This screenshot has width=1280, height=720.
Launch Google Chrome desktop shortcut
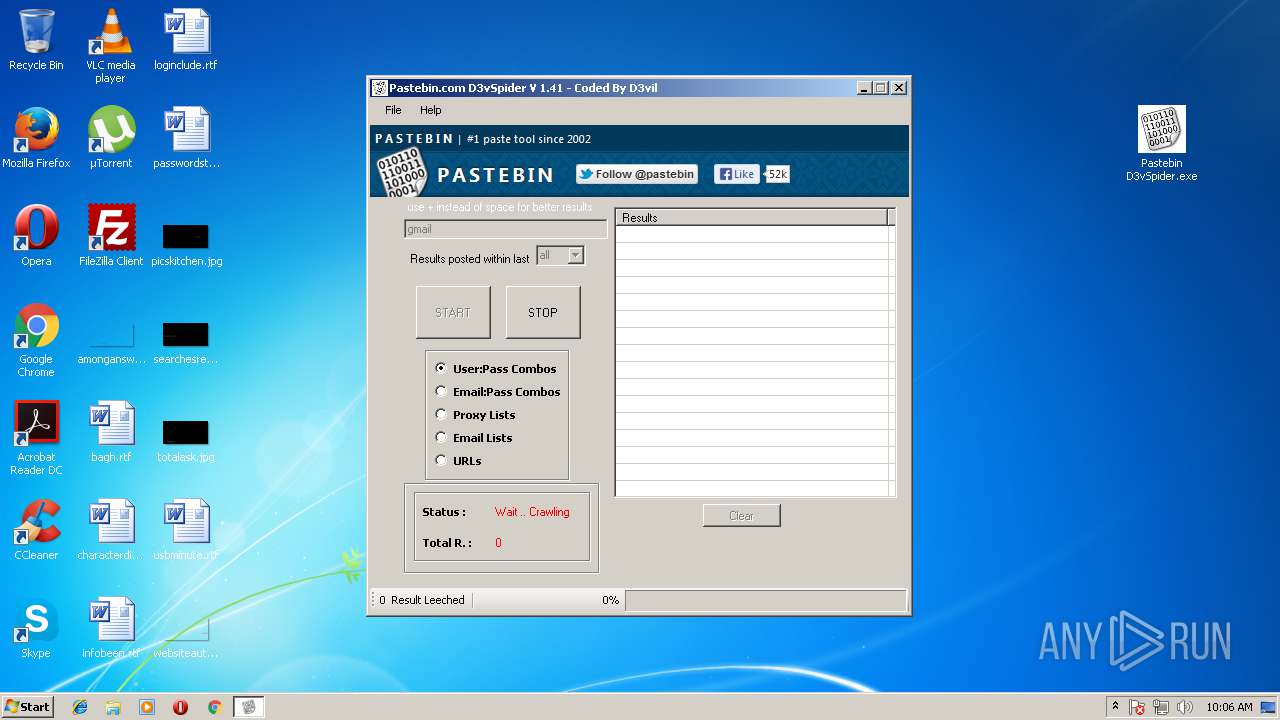pos(36,340)
